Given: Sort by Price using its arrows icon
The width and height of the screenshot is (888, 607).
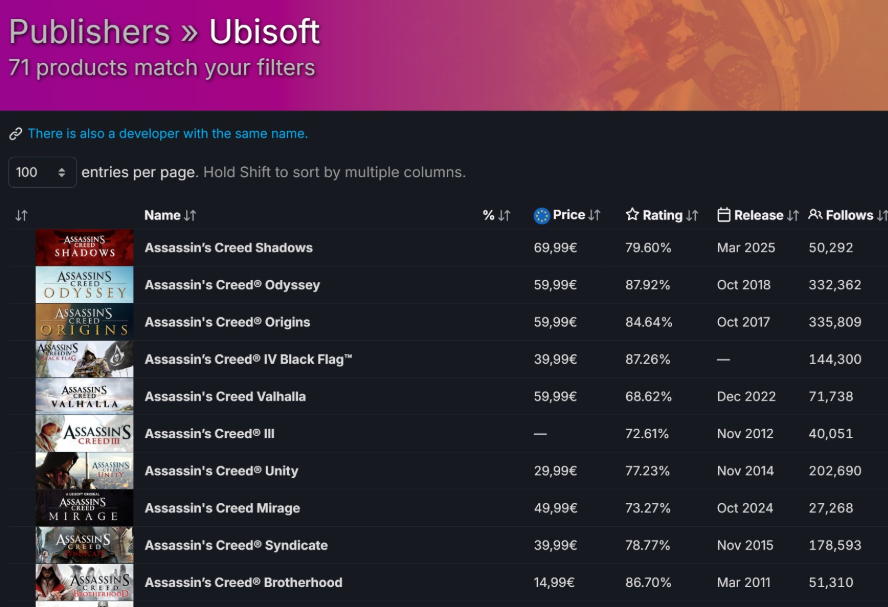Looking at the screenshot, I should 594,215.
